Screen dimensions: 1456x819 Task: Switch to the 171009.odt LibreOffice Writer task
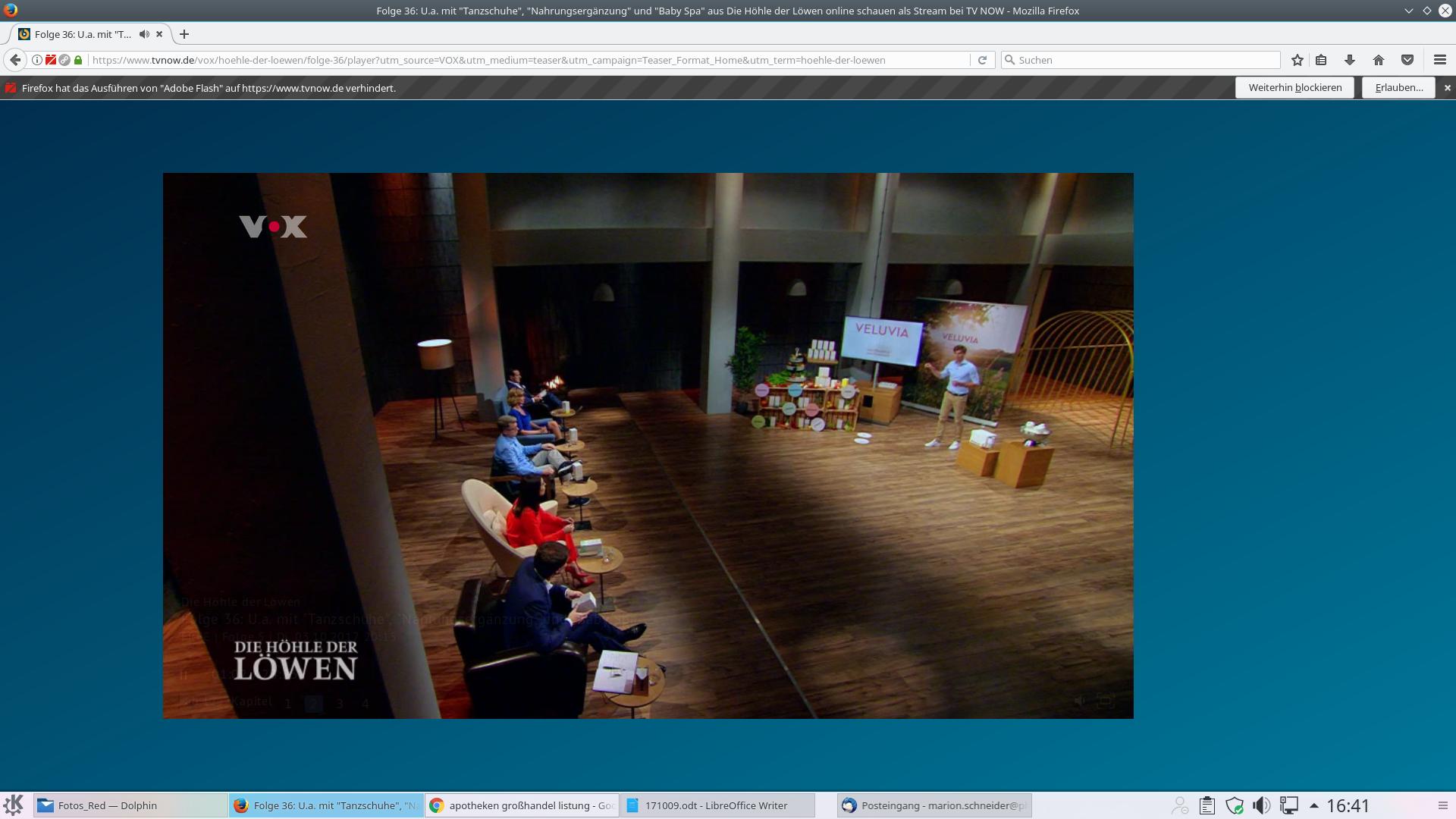(x=716, y=805)
